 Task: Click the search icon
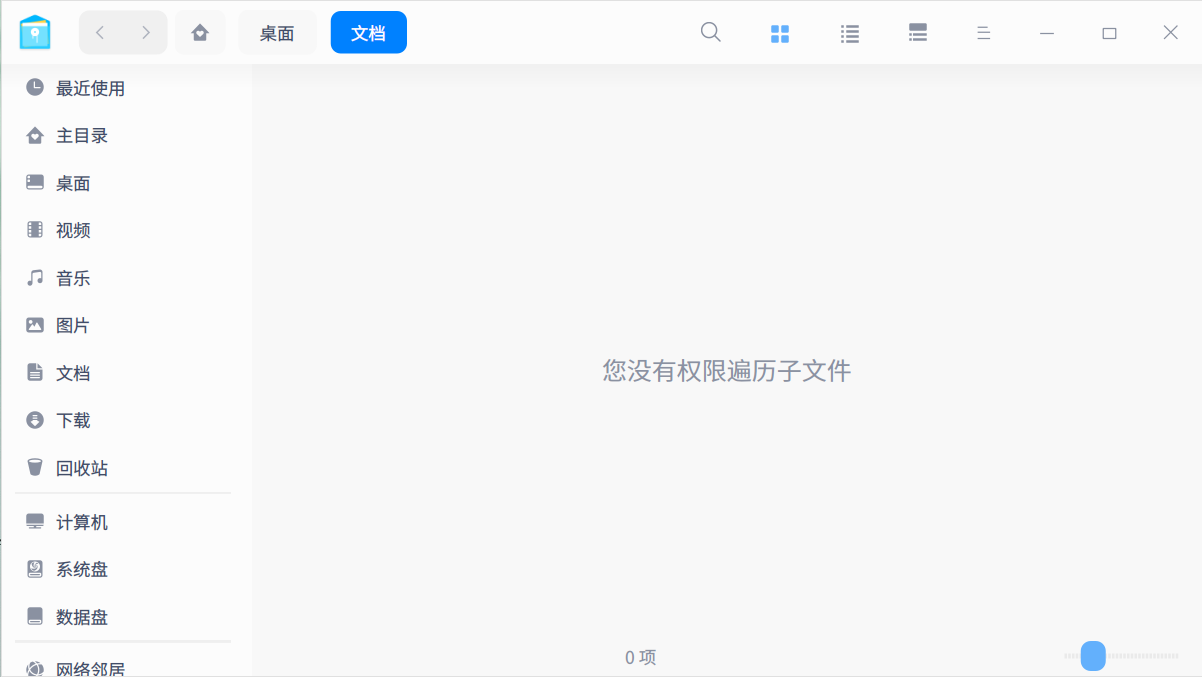[710, 32]
